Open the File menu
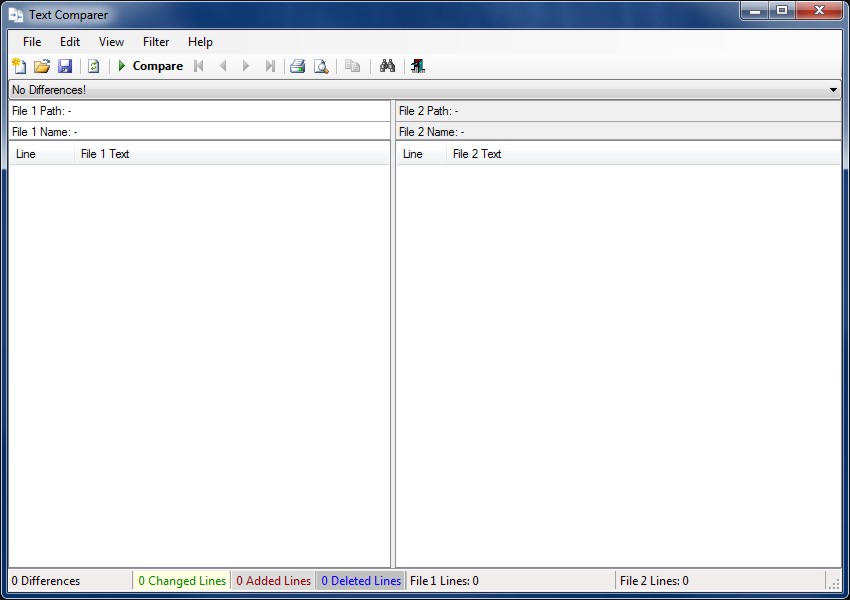Image resolution: width=850 pixels, height=600 pixels. tap(32, 42)
